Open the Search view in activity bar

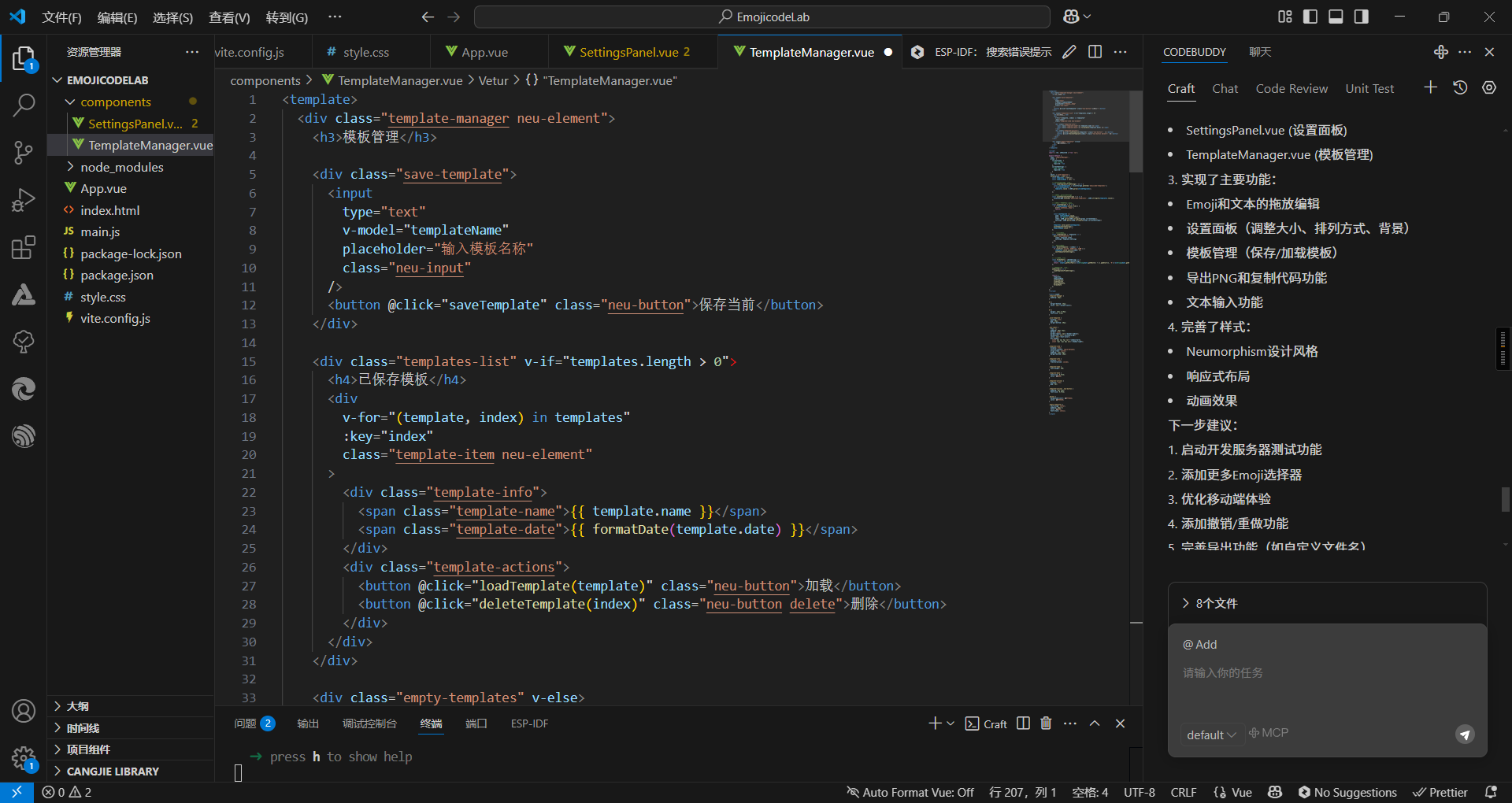24,105
